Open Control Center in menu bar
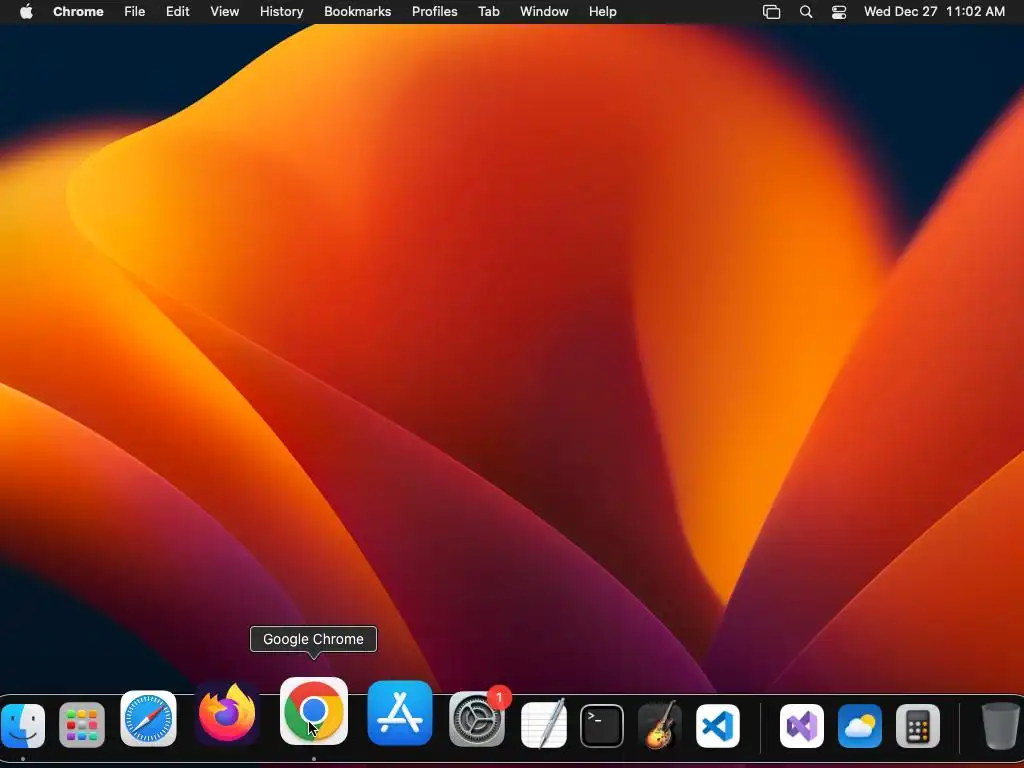 (839, 12)
